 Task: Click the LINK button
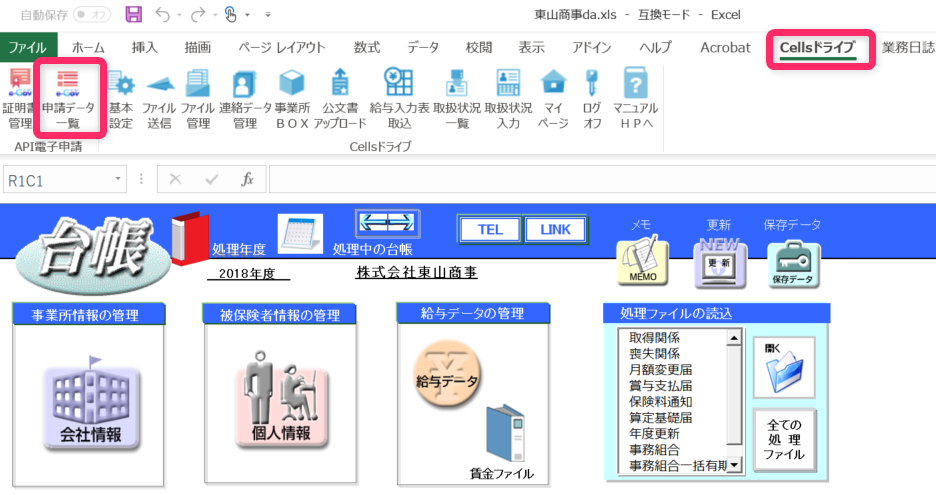tap(555, 230)
